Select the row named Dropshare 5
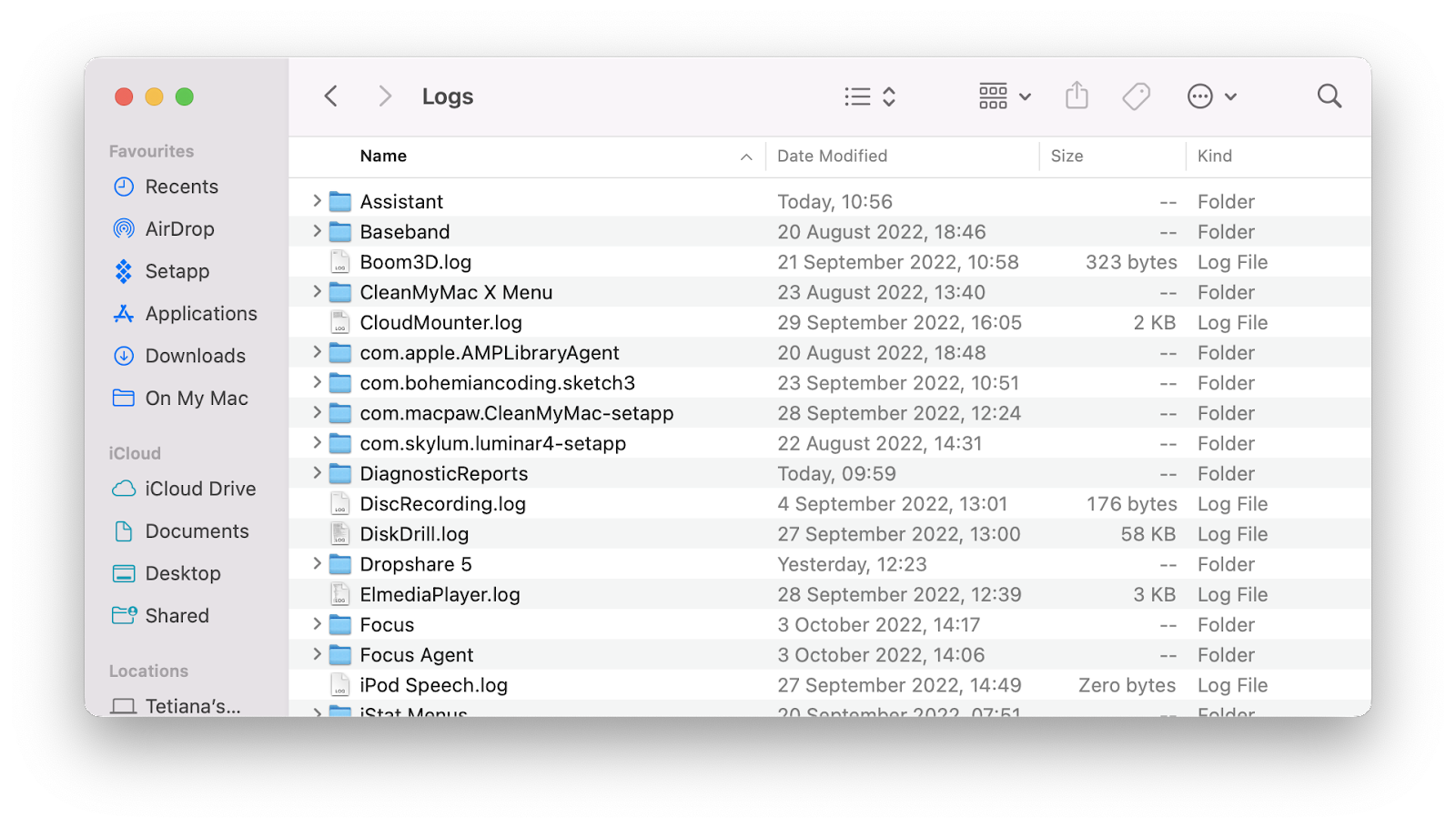 click(830, 564)
